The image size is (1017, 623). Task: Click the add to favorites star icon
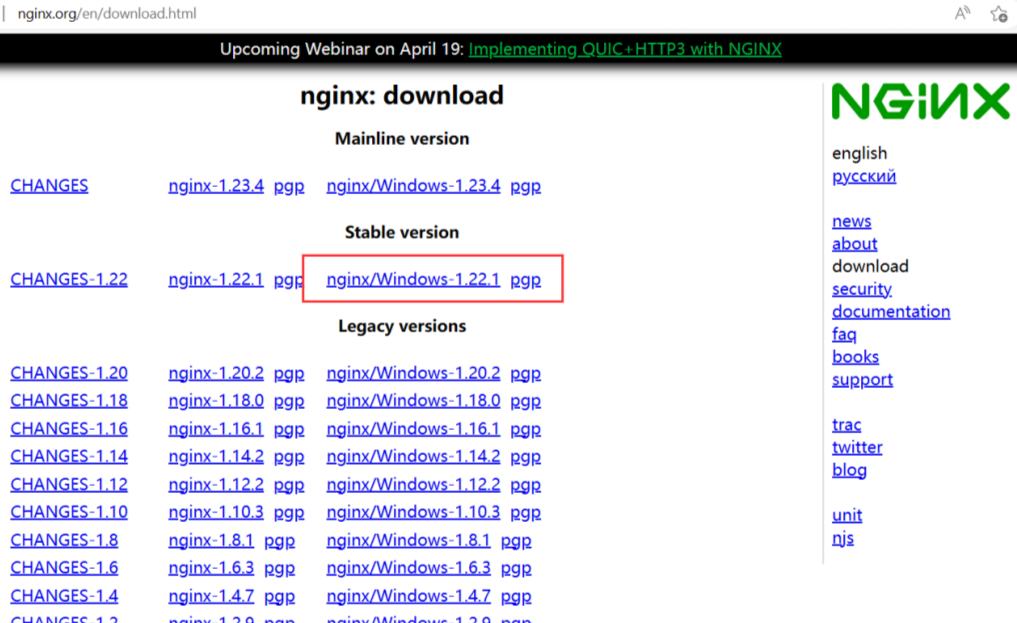[999, 14]
